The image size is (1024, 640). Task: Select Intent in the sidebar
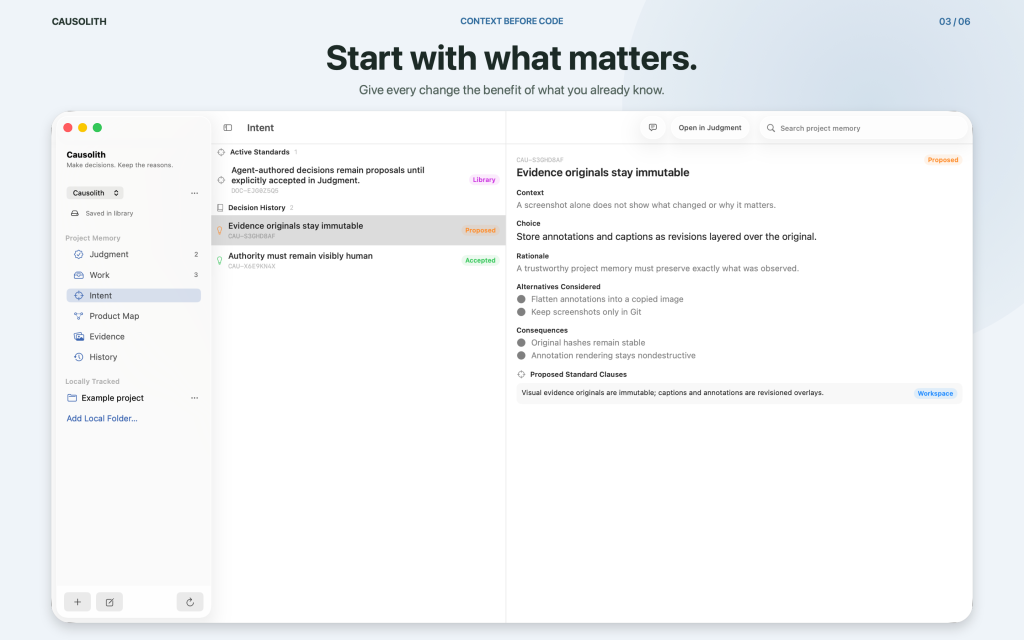click(x=133, y=295)
